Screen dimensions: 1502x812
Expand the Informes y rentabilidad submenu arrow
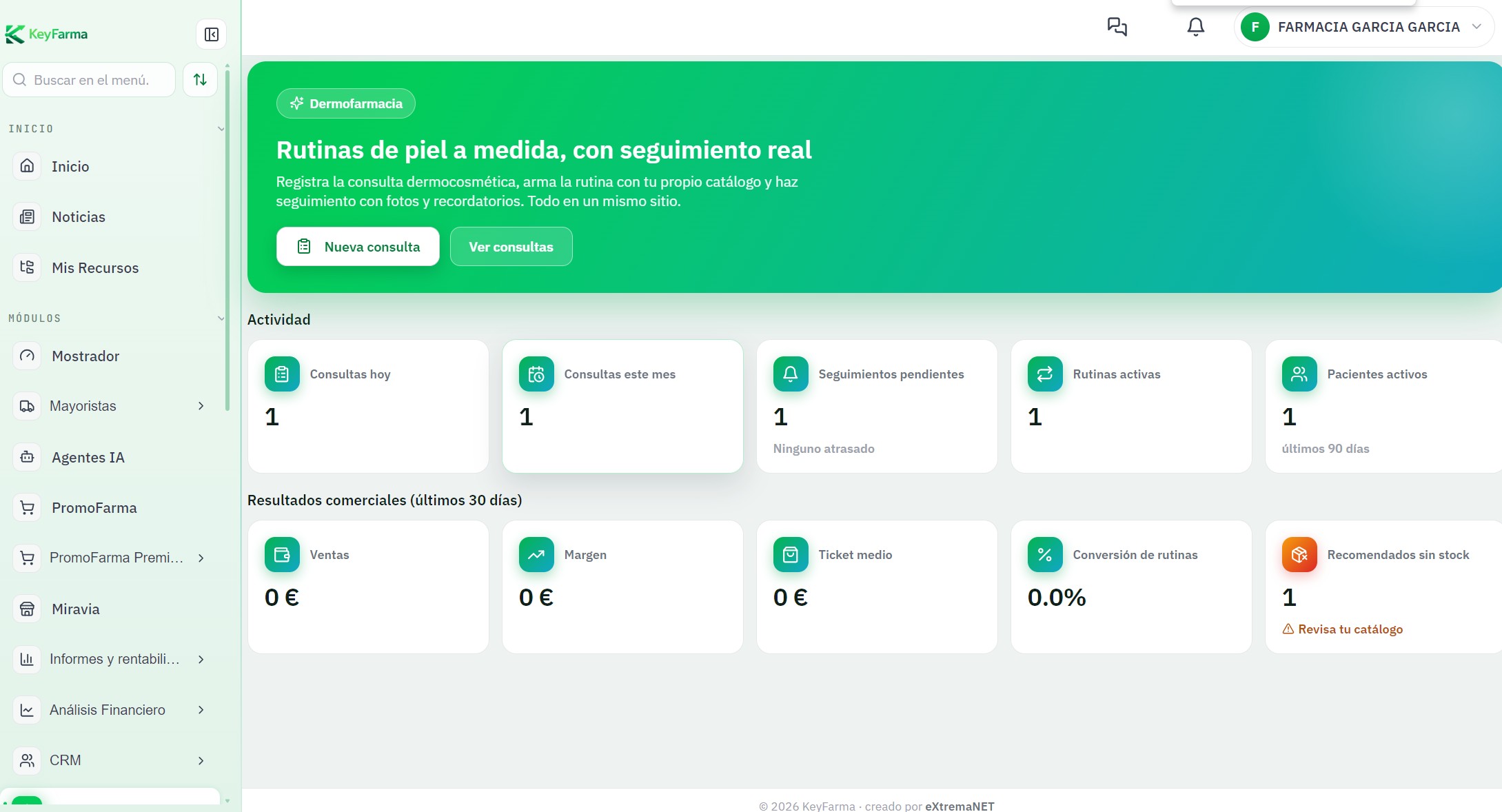coord(201,659)
